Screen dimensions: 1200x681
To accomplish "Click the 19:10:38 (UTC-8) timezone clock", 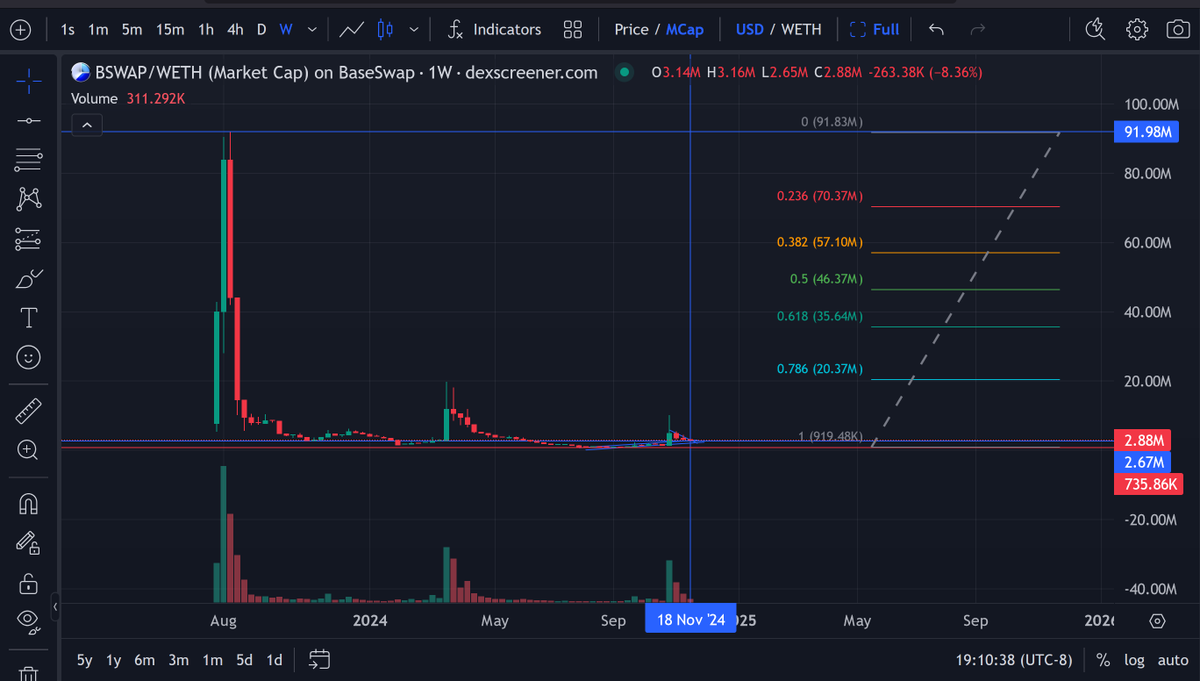I will 1013,660.
